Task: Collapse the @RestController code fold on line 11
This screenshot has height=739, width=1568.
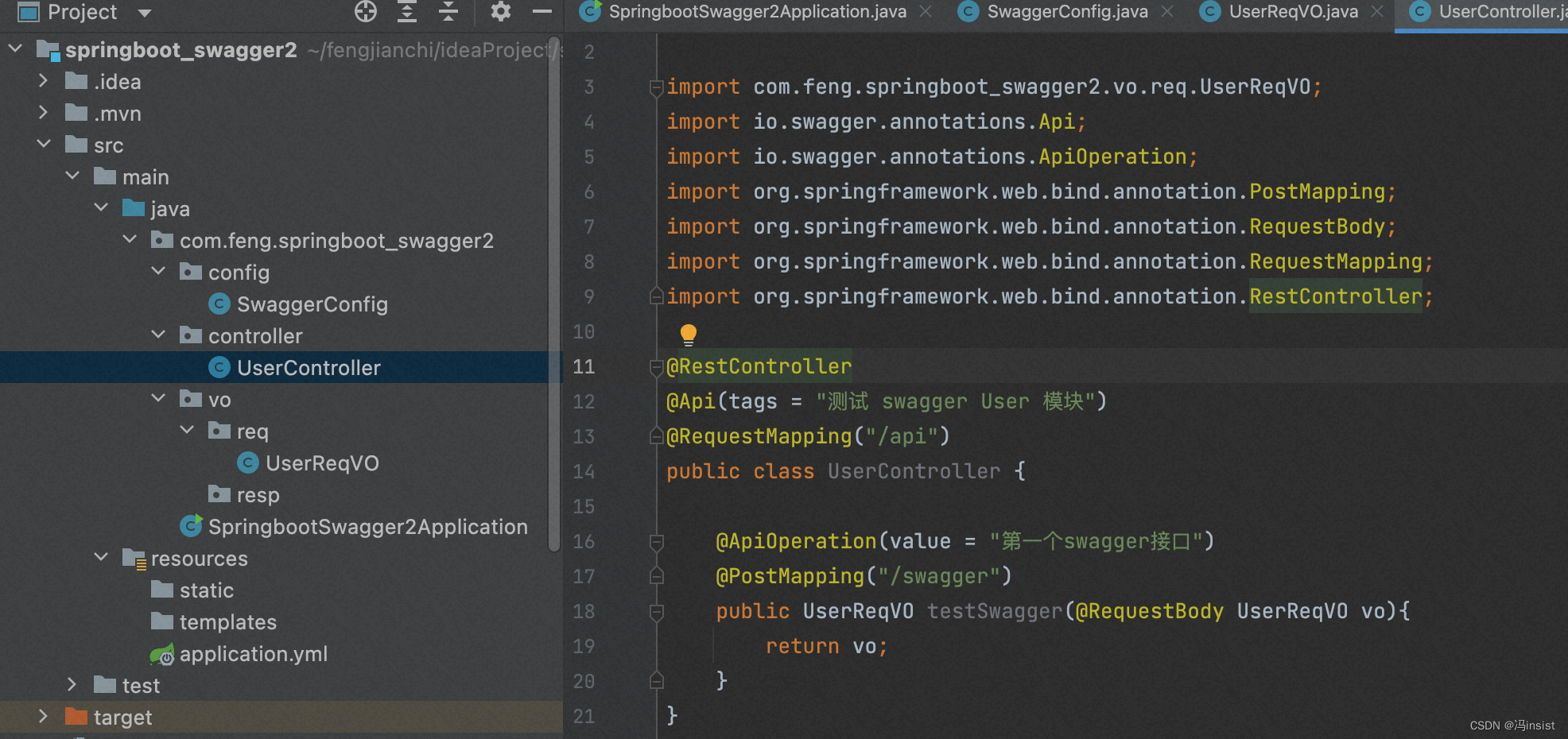Action: [655, 367]
